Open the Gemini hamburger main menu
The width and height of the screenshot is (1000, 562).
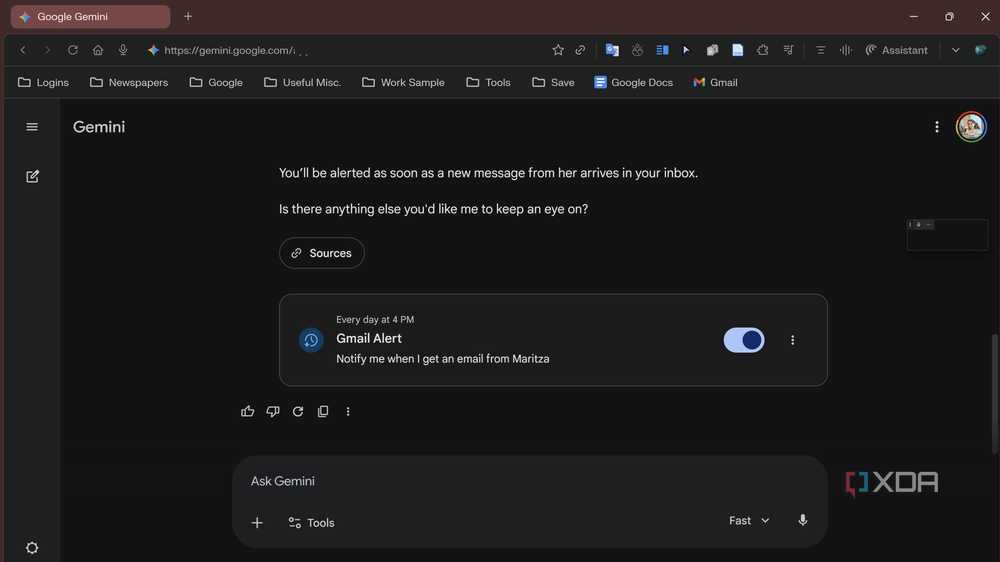pos(32,127)
